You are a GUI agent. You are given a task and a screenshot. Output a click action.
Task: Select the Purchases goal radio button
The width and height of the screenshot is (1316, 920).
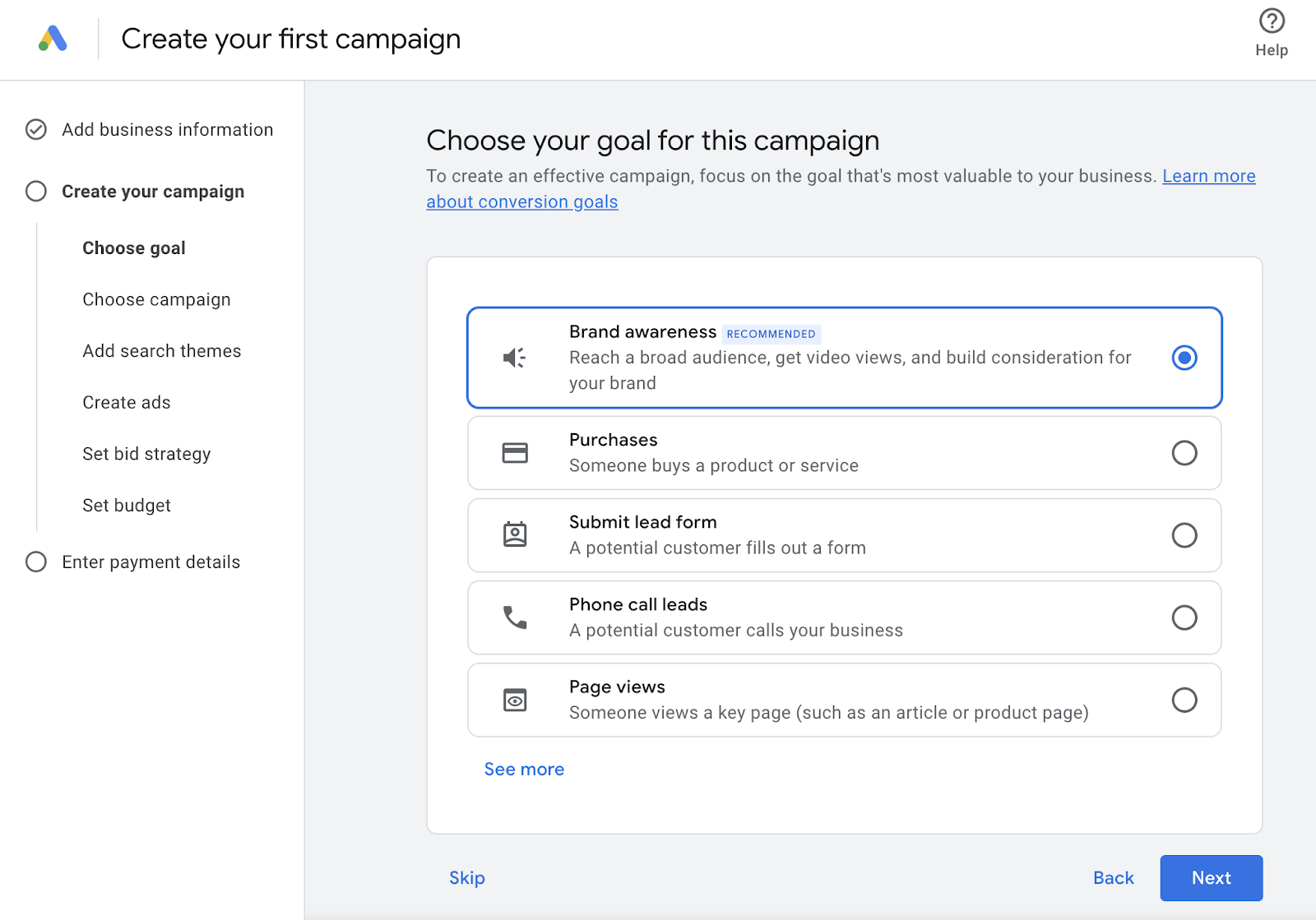(1184, 452)
